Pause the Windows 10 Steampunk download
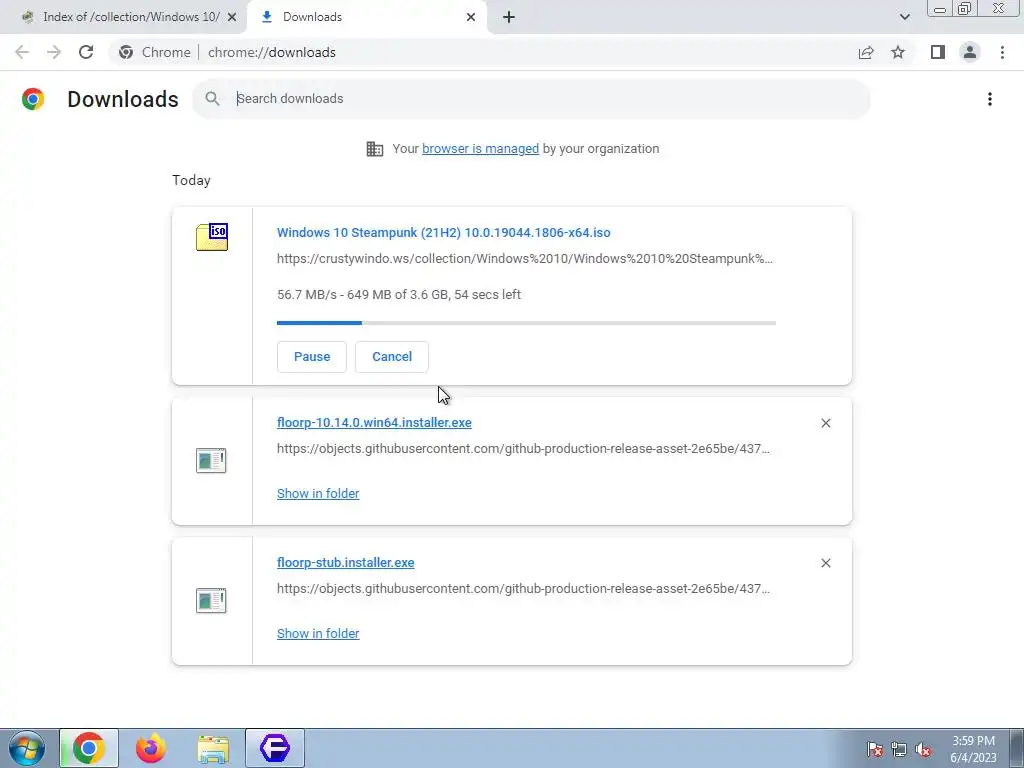The image size is (1024, 768). tap(312, 357)
